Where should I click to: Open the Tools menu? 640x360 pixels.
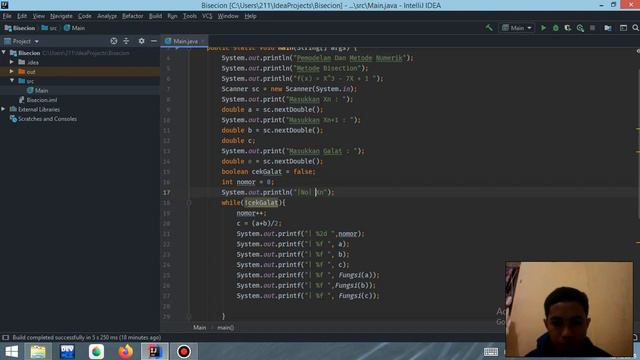190,16
